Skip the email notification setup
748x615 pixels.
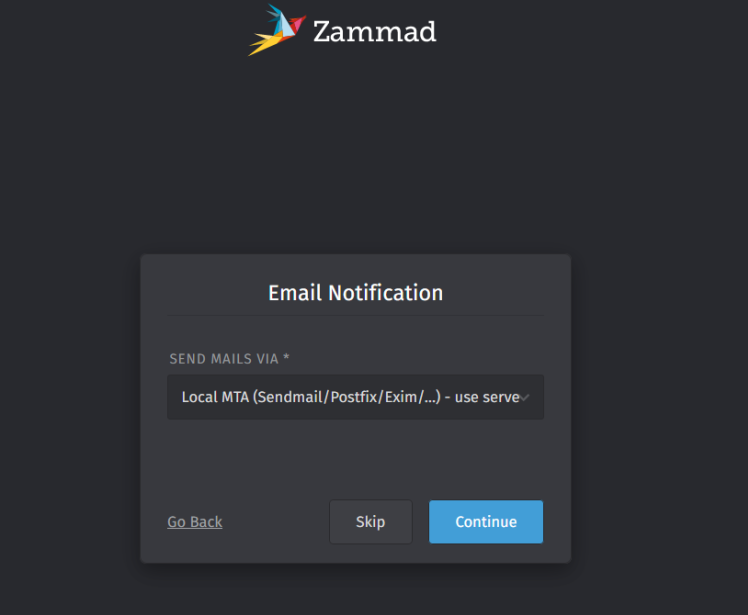370,522
